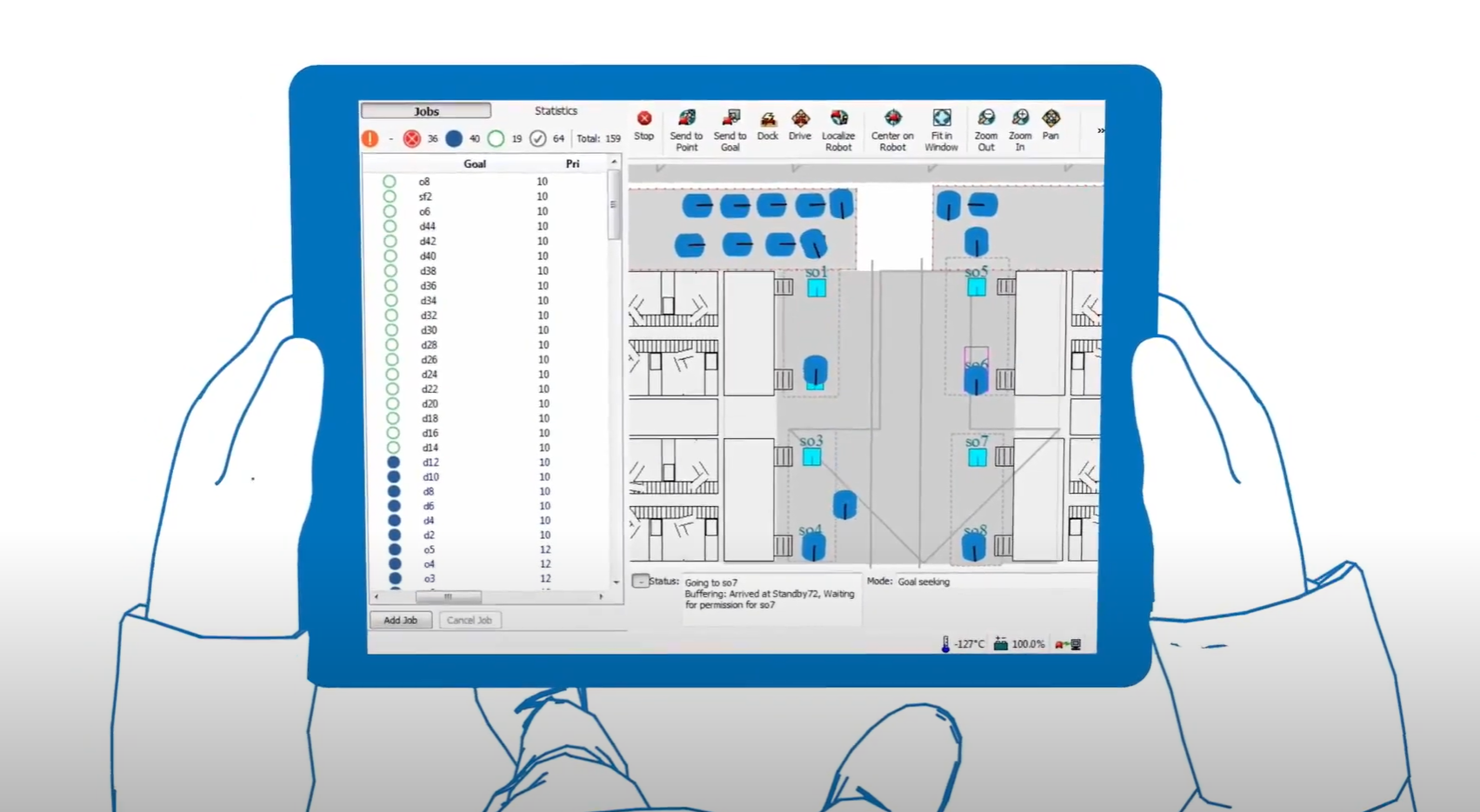Select the so1 goal marker on map

pos(817,288)
